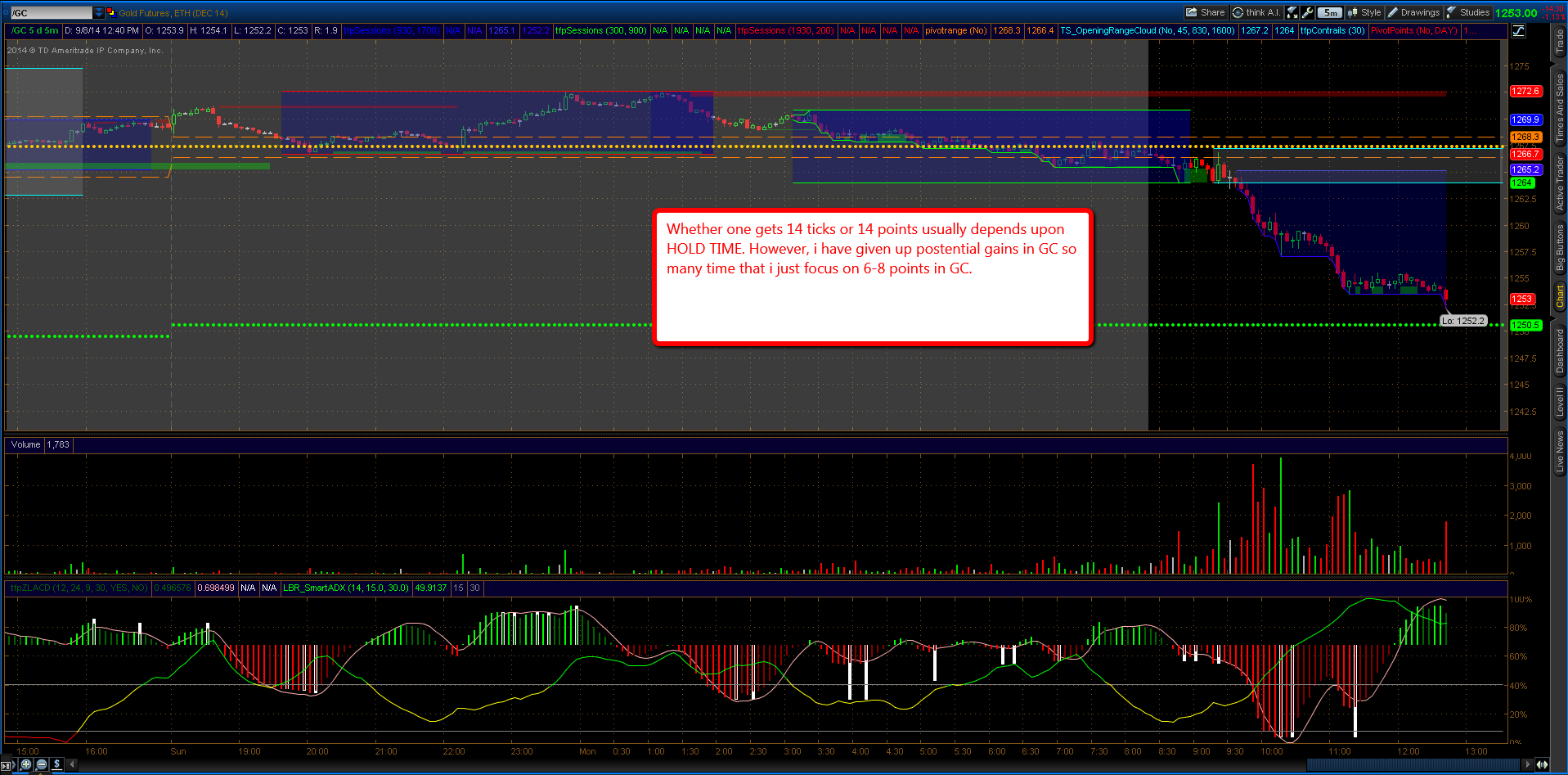This screenshot has width=1568, height=775.
Task: Click the tfpContrails (30) study label
Action: tap(1332, 31)
